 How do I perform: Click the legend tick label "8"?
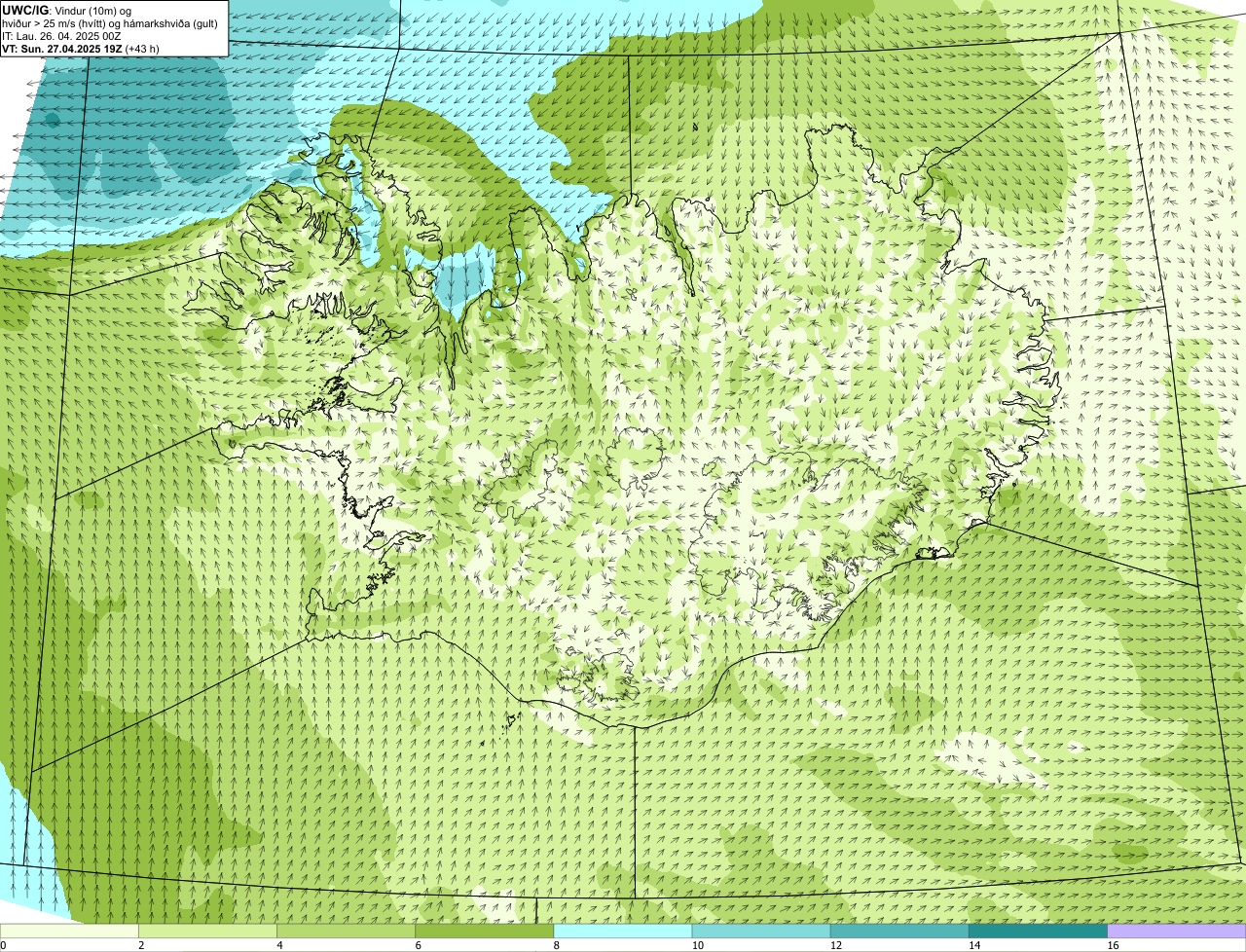[x=557, y=945]
